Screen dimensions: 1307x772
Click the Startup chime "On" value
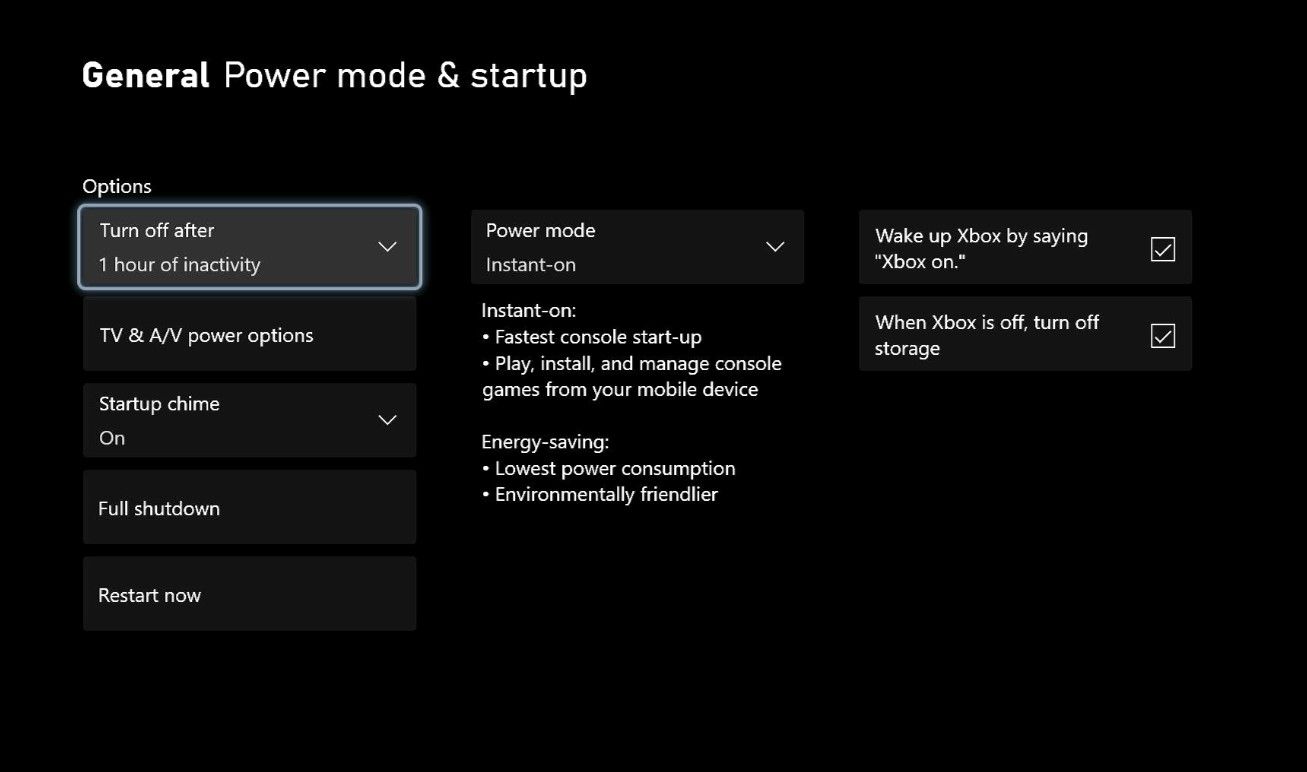pyautogui.click(x=112, y=438)
